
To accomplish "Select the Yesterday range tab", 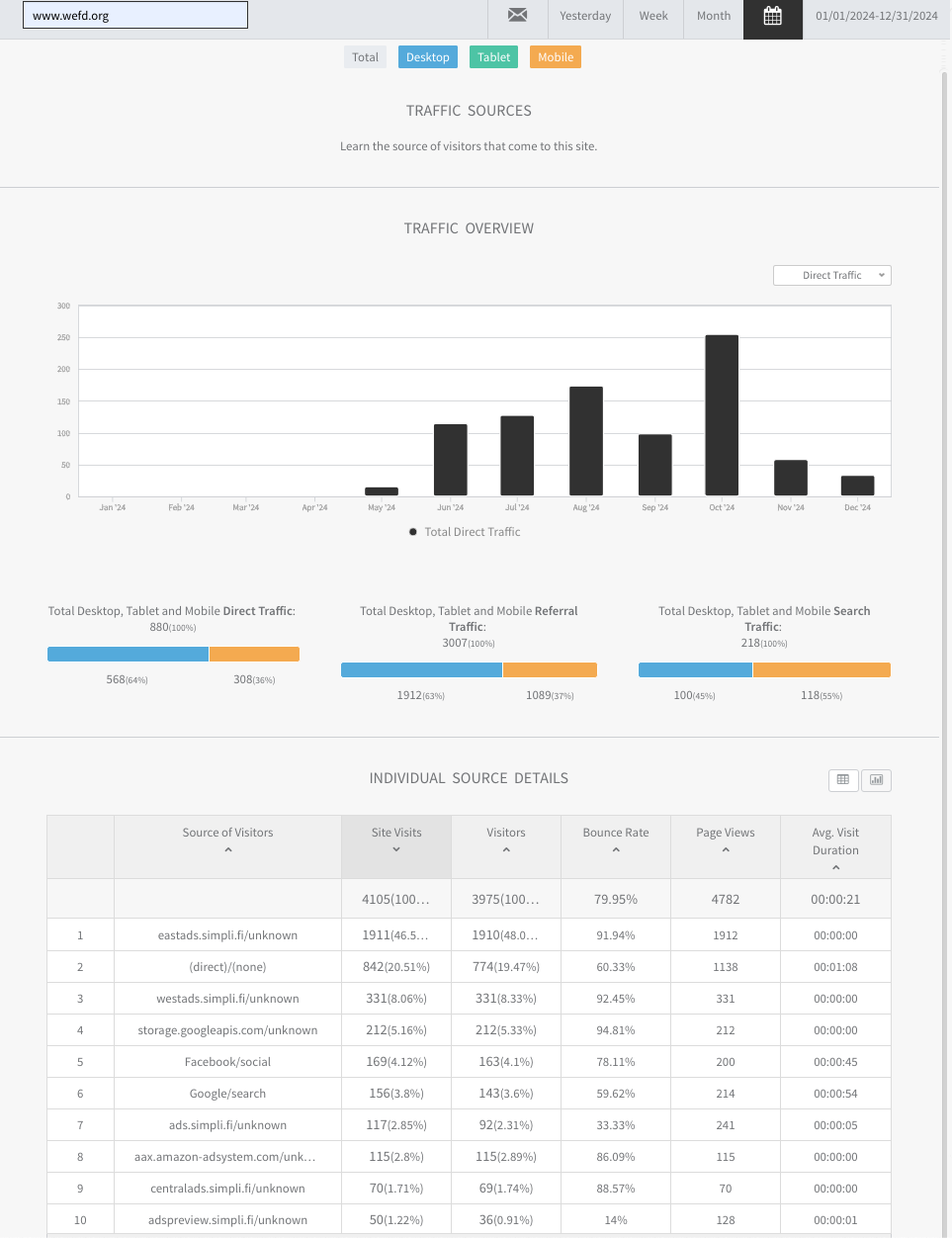I will [x=585, y=16].
